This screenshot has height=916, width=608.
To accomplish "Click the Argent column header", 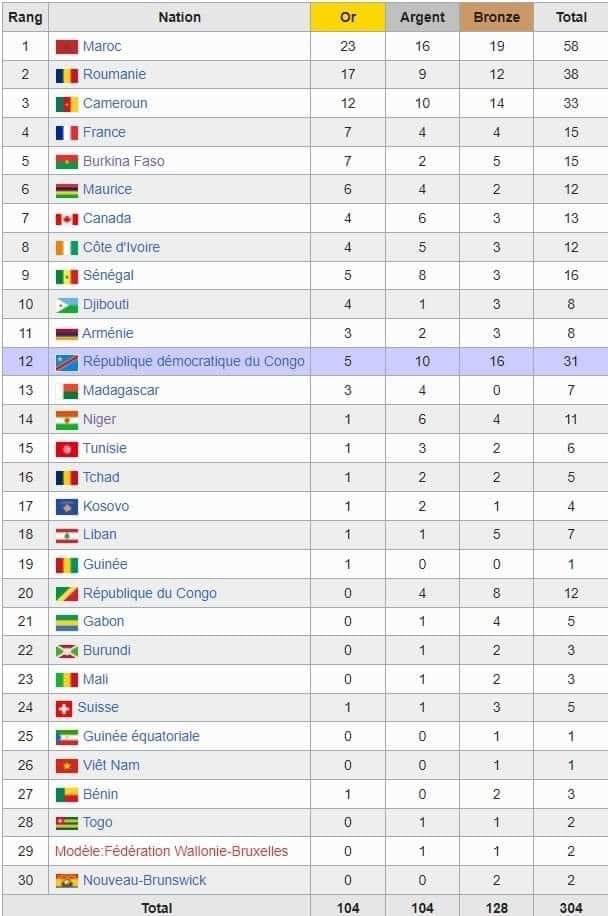I will click(422, 17).
